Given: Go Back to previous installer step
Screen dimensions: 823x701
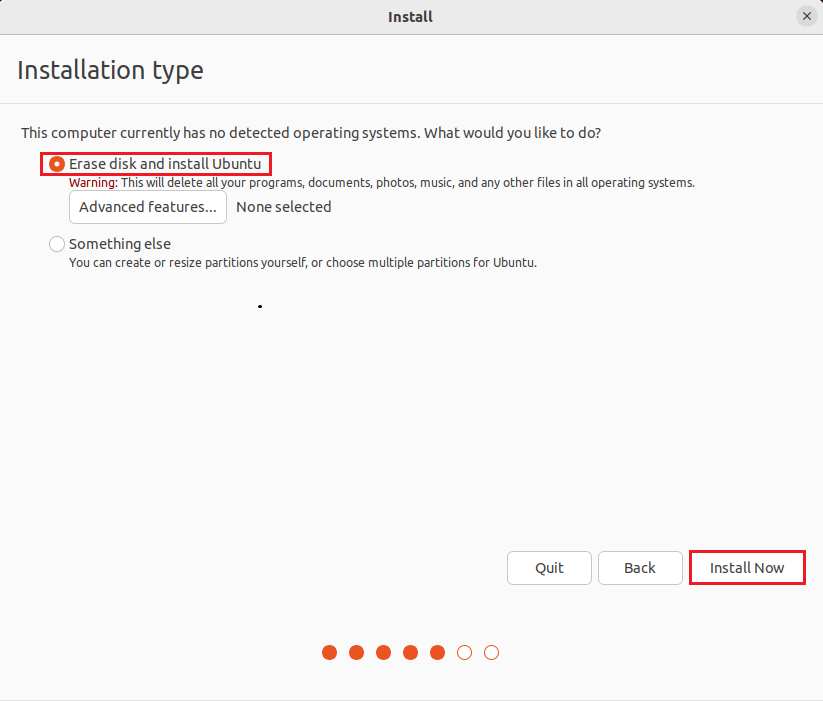Looking at the screenshot, I should coord(640,568).
